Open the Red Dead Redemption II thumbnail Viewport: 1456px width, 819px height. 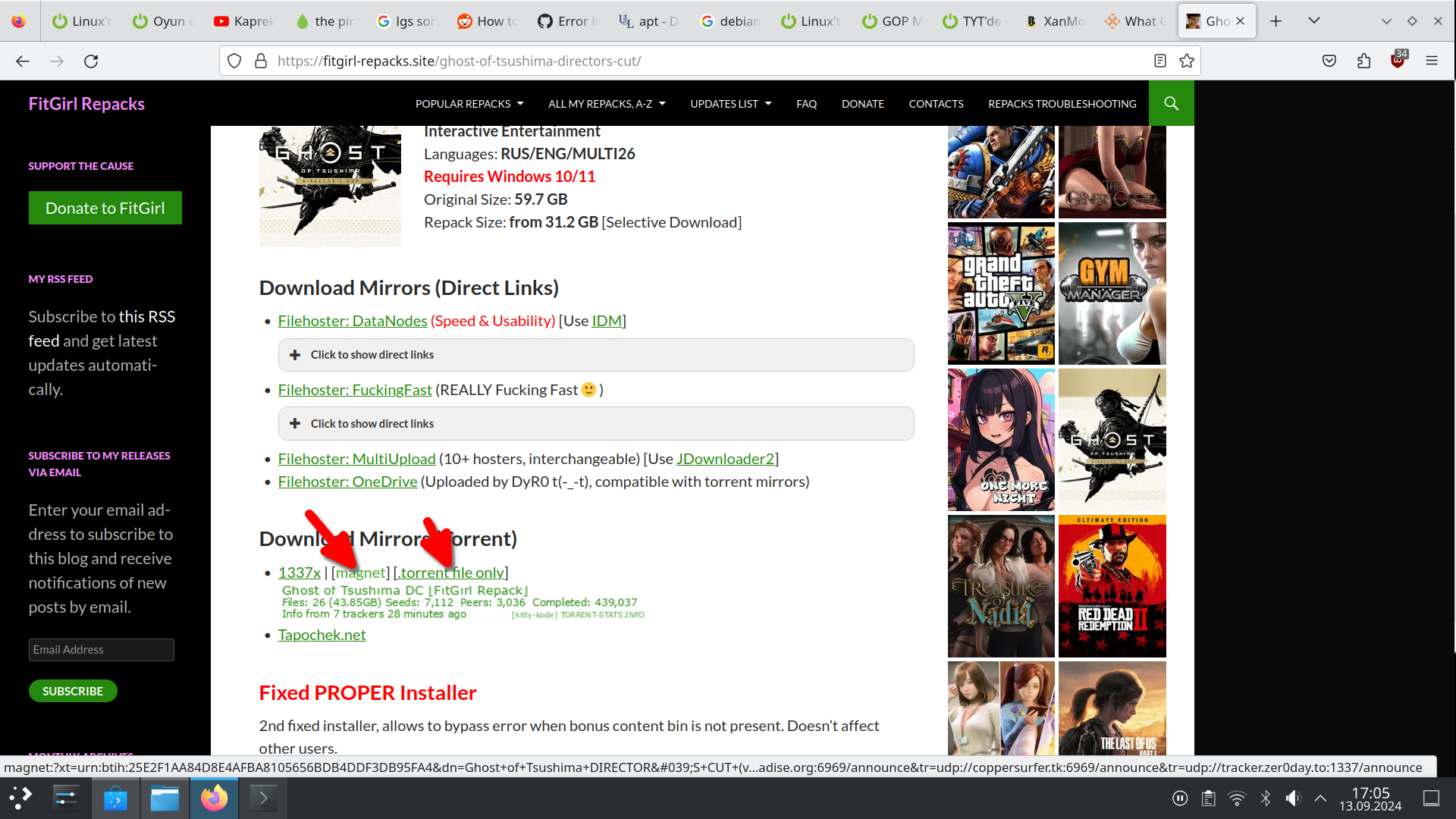point(1112,586)
